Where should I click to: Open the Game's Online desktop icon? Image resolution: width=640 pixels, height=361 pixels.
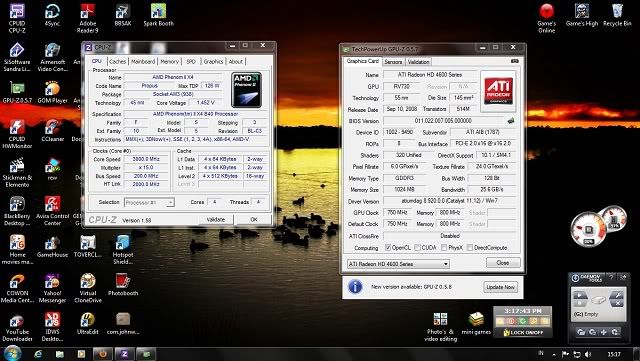pyautogui.click(x=547, y=18)
